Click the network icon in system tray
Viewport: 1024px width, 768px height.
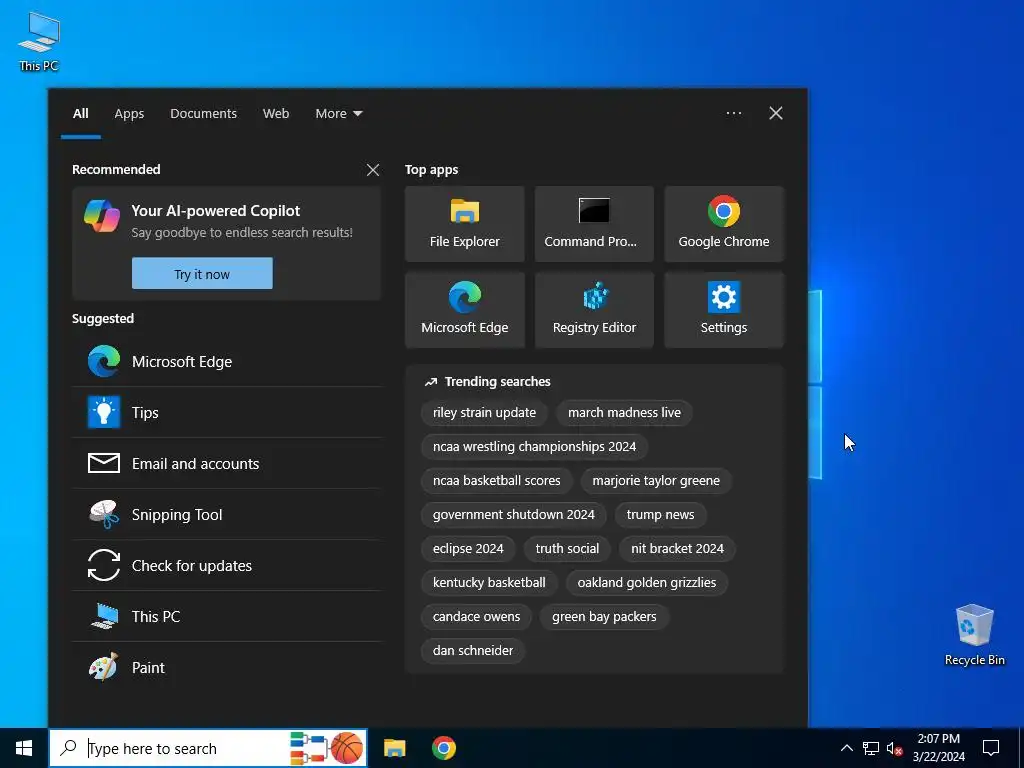(x=871, y=748)
